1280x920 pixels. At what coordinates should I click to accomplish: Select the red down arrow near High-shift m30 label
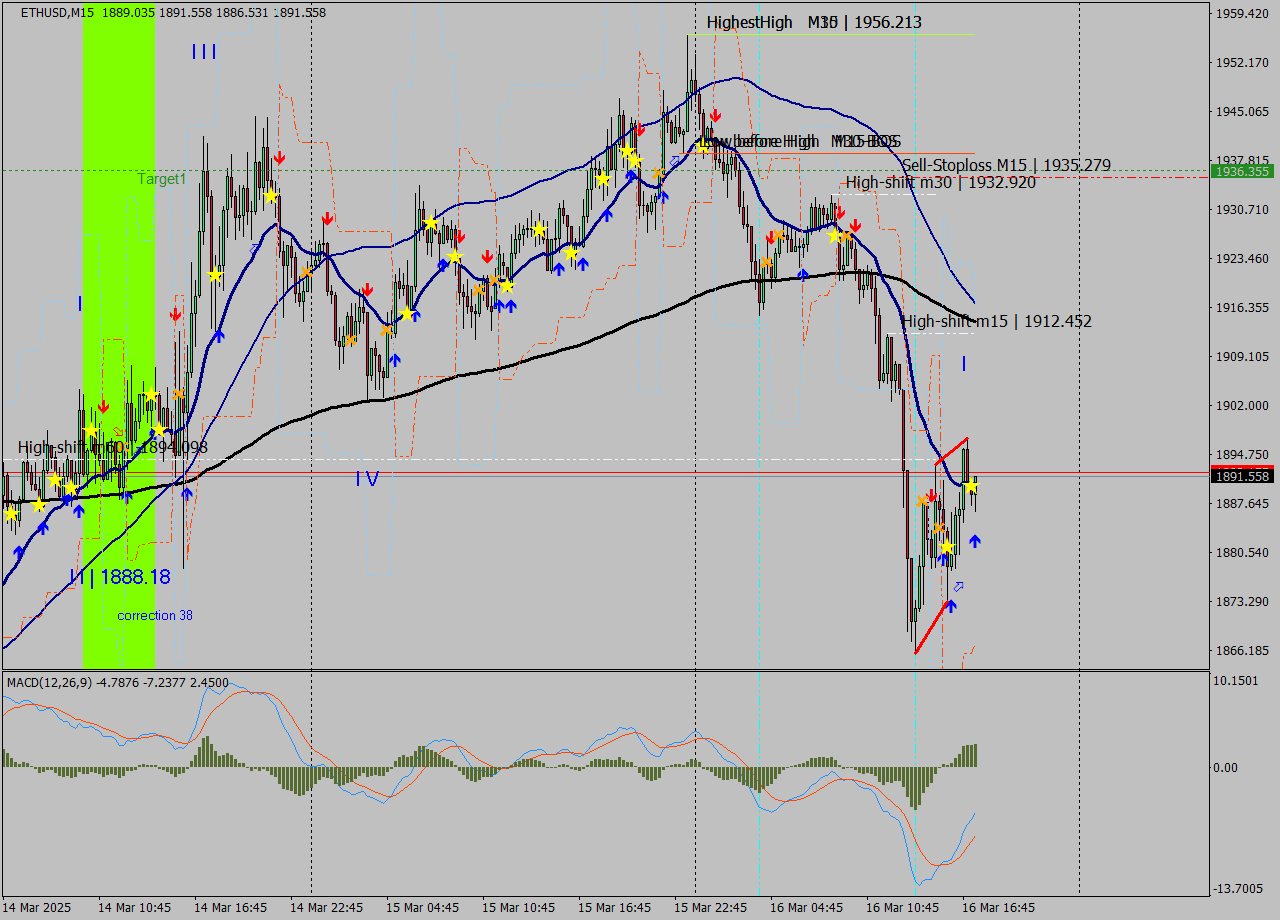coord(842,214)
